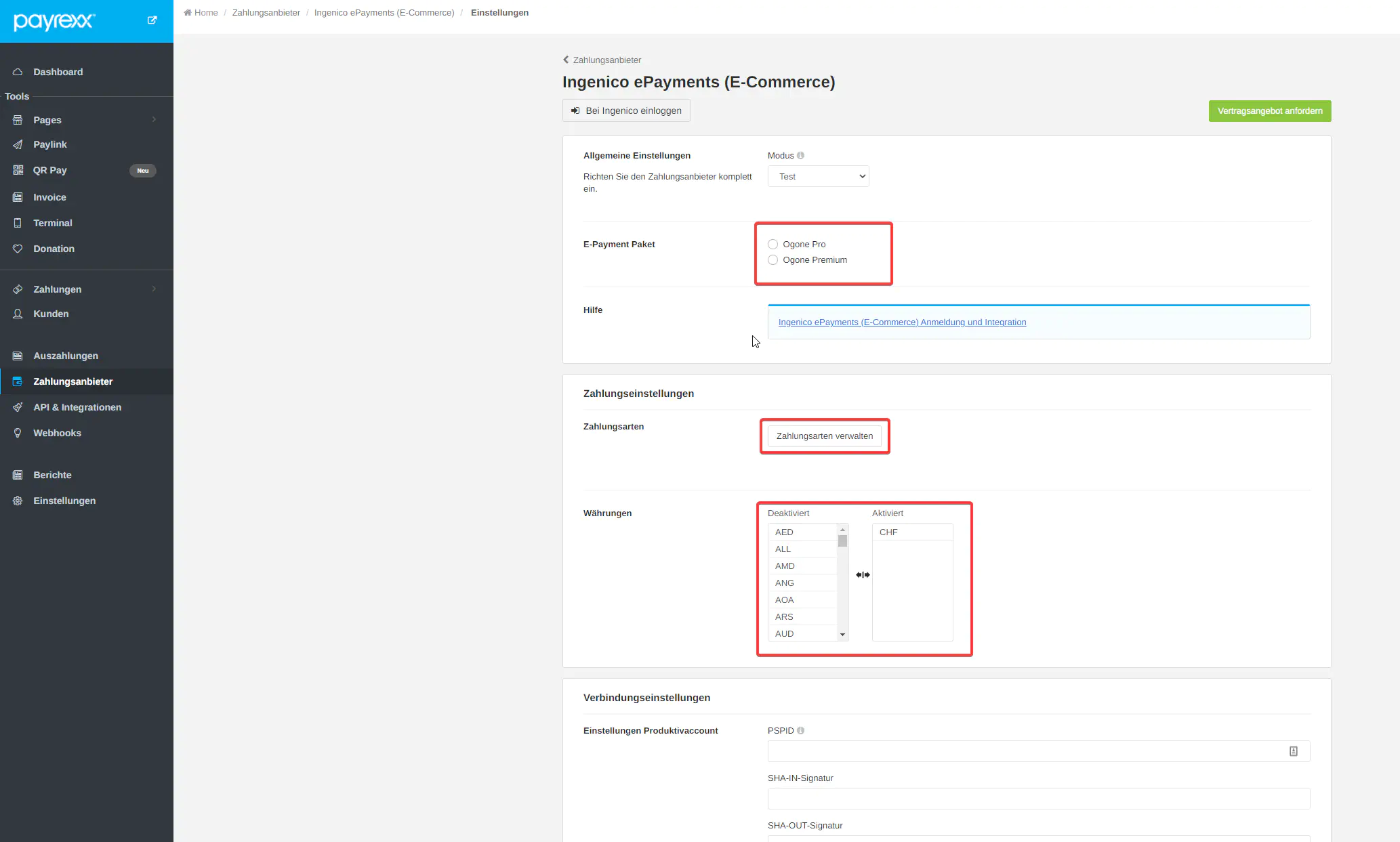Click the QR Pay sidebar icon
The height and width of the screenshot is (842, 1400).
click(18, 170)
